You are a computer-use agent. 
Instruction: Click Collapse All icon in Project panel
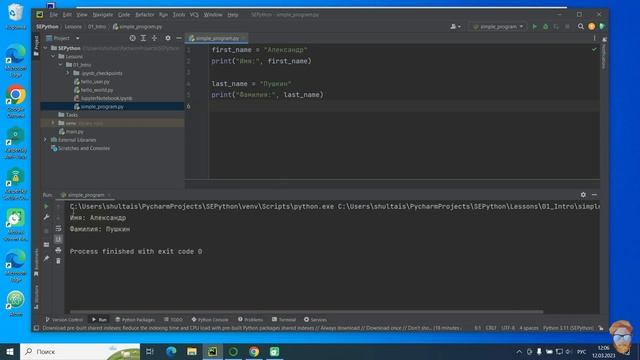[154, 38]
